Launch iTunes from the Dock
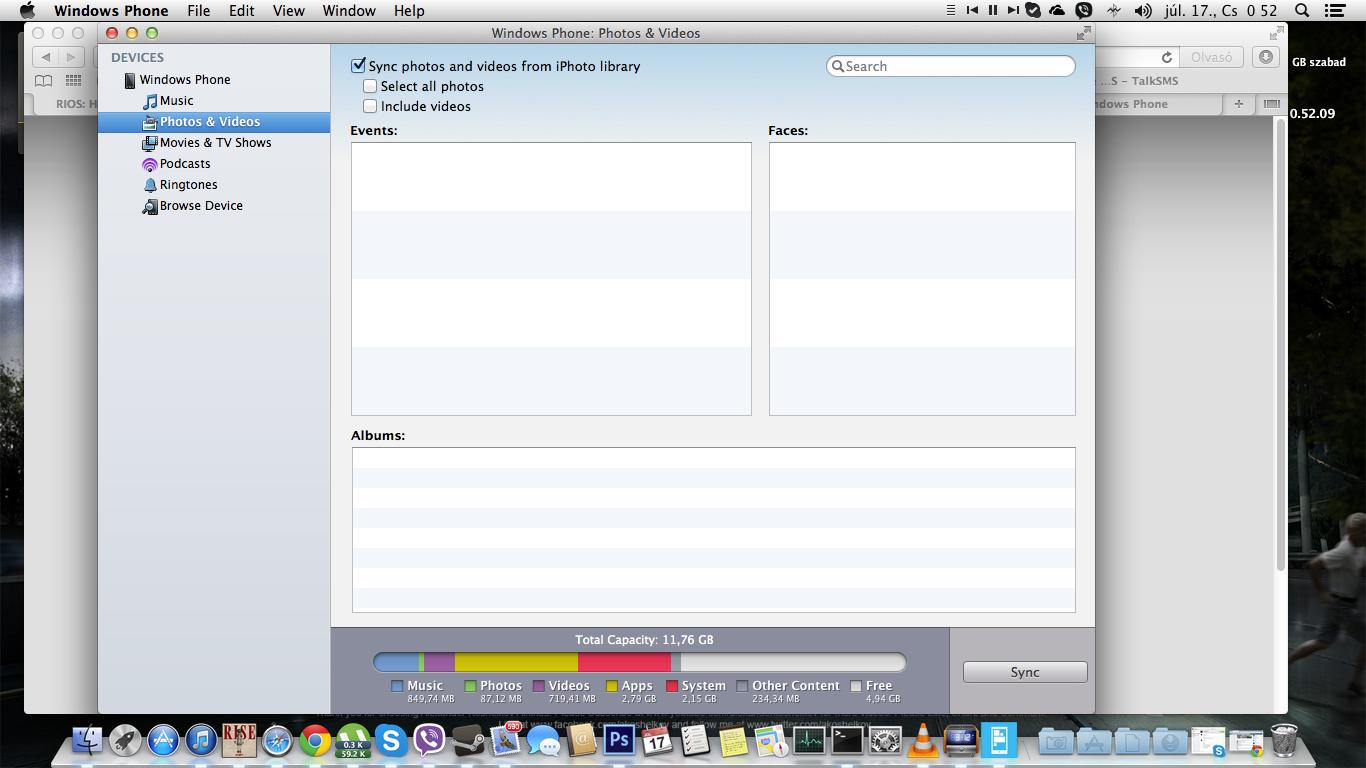The image size is (1366, 768). coord(201,741)
